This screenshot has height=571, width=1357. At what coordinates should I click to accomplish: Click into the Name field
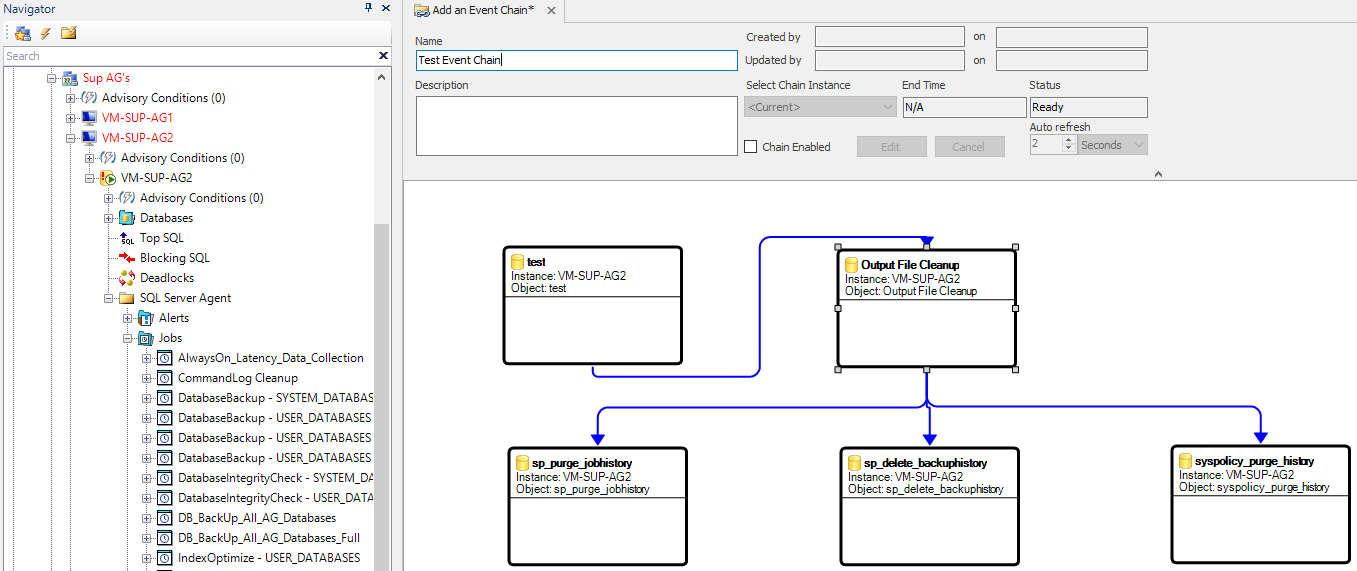tap(576, 60)
